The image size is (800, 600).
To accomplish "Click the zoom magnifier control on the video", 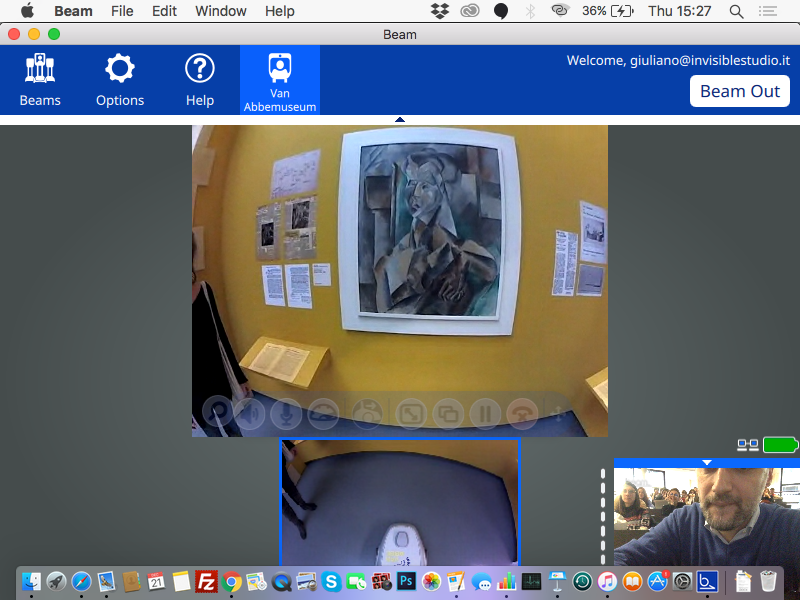I will click(218, 412).
